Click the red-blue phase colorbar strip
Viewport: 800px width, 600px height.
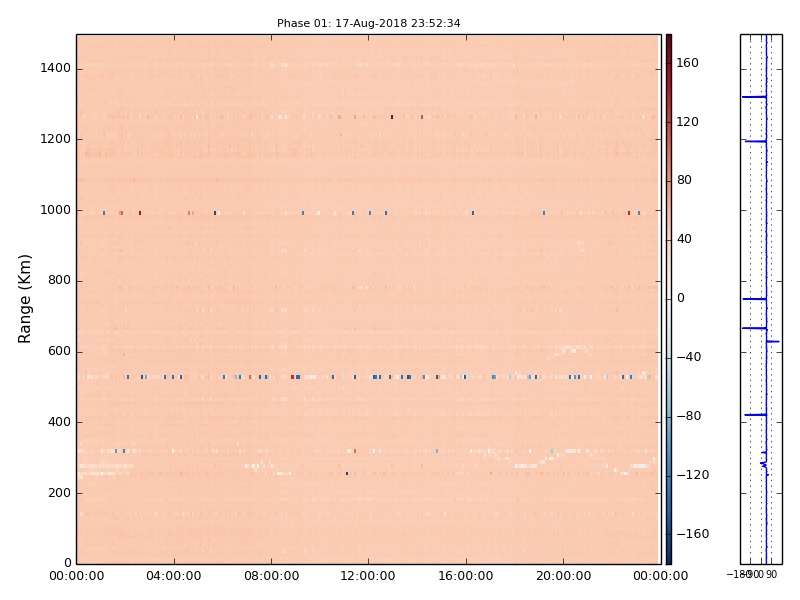[668, 299]
